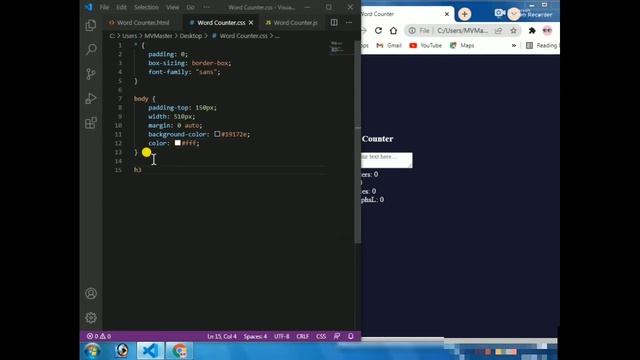
Task: Select the Word Counter.css tab
Action: coord(220,22)
